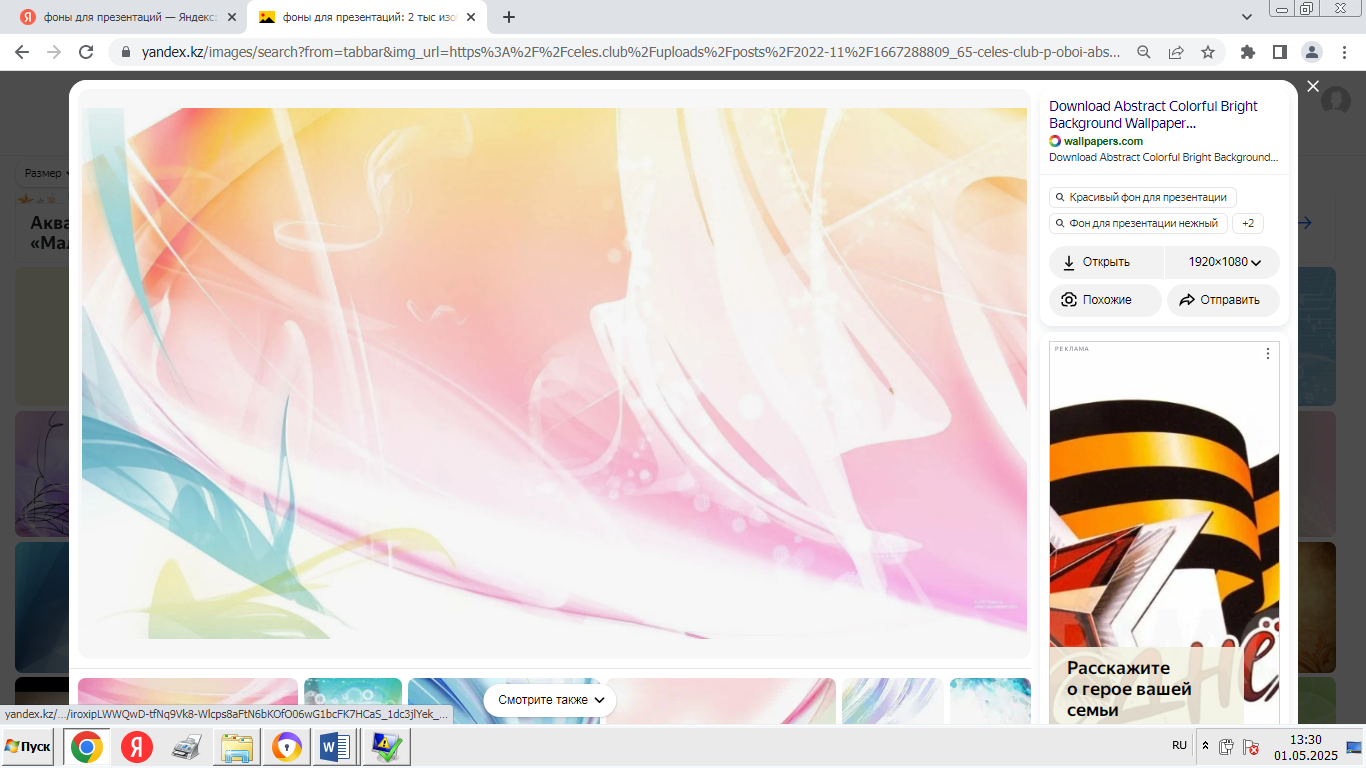The image size is (1366, 768).
Task: Click the Открыть download button
Action: [1106, 262]
